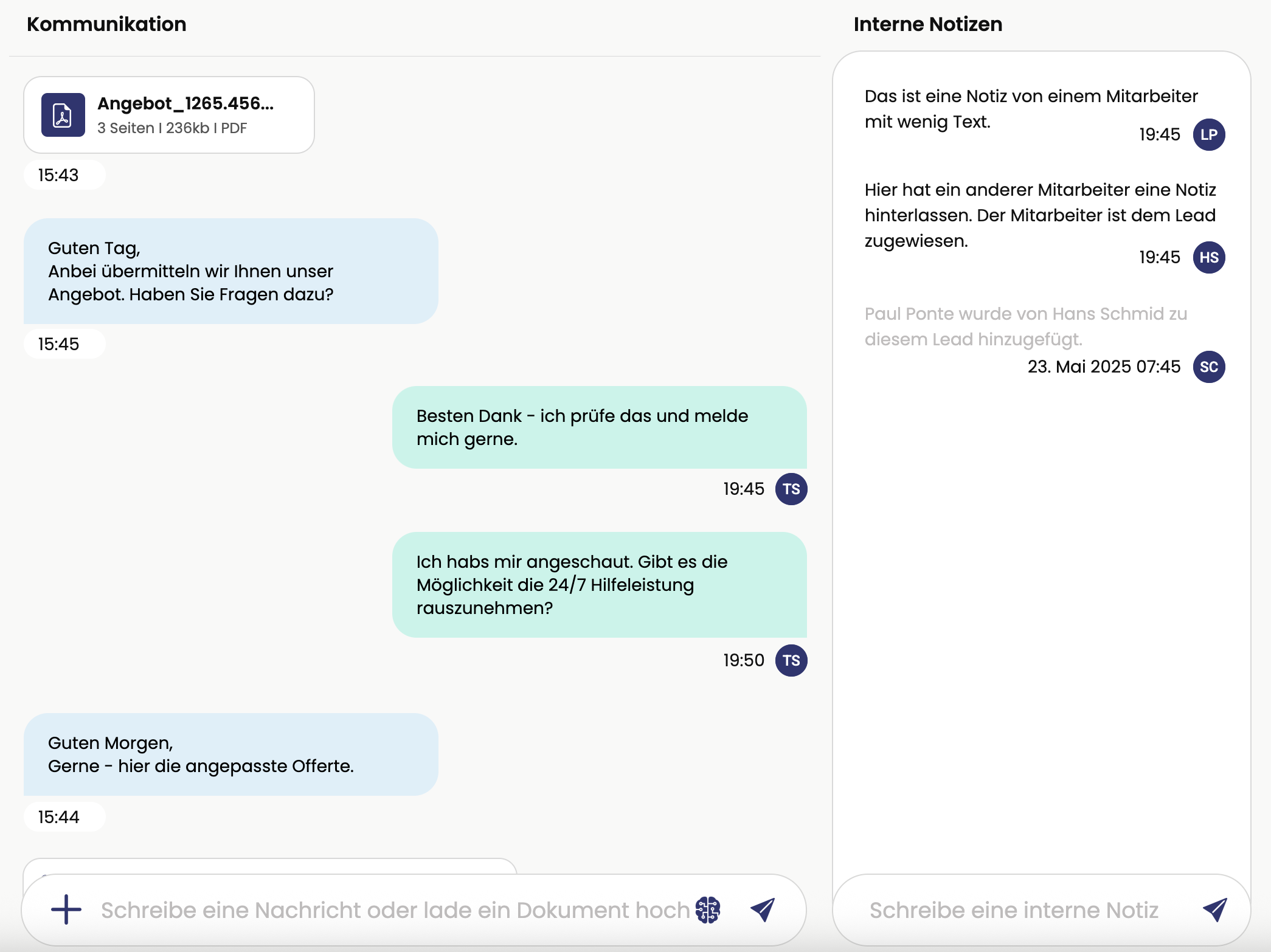Click the note starting 'Hier hat ein anderer'

coord(1040,215)
